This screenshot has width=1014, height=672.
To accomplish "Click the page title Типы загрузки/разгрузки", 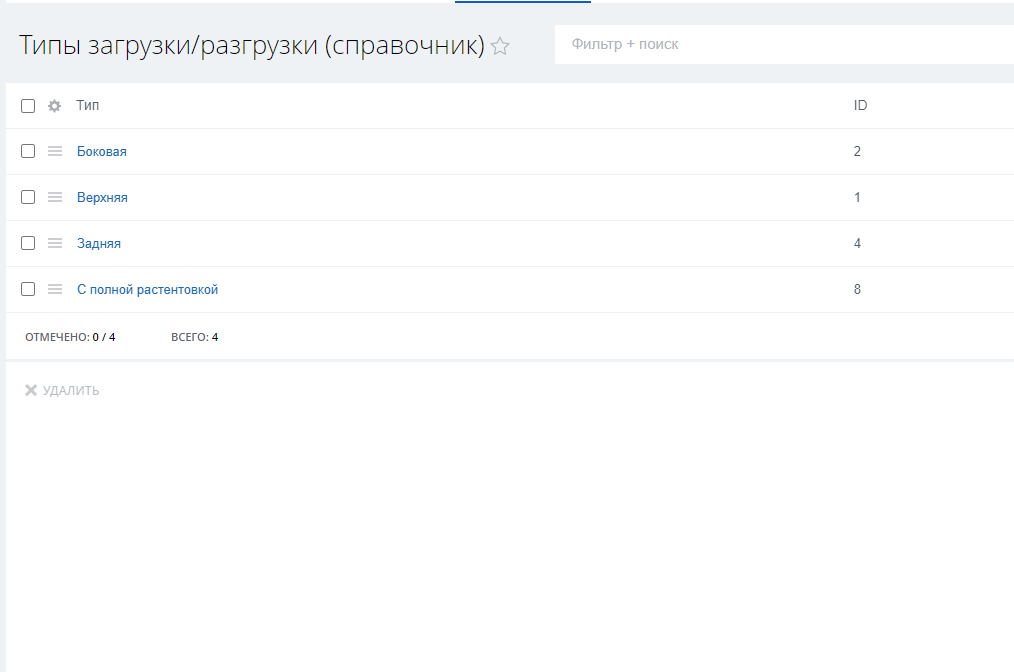I will [252, 45].
